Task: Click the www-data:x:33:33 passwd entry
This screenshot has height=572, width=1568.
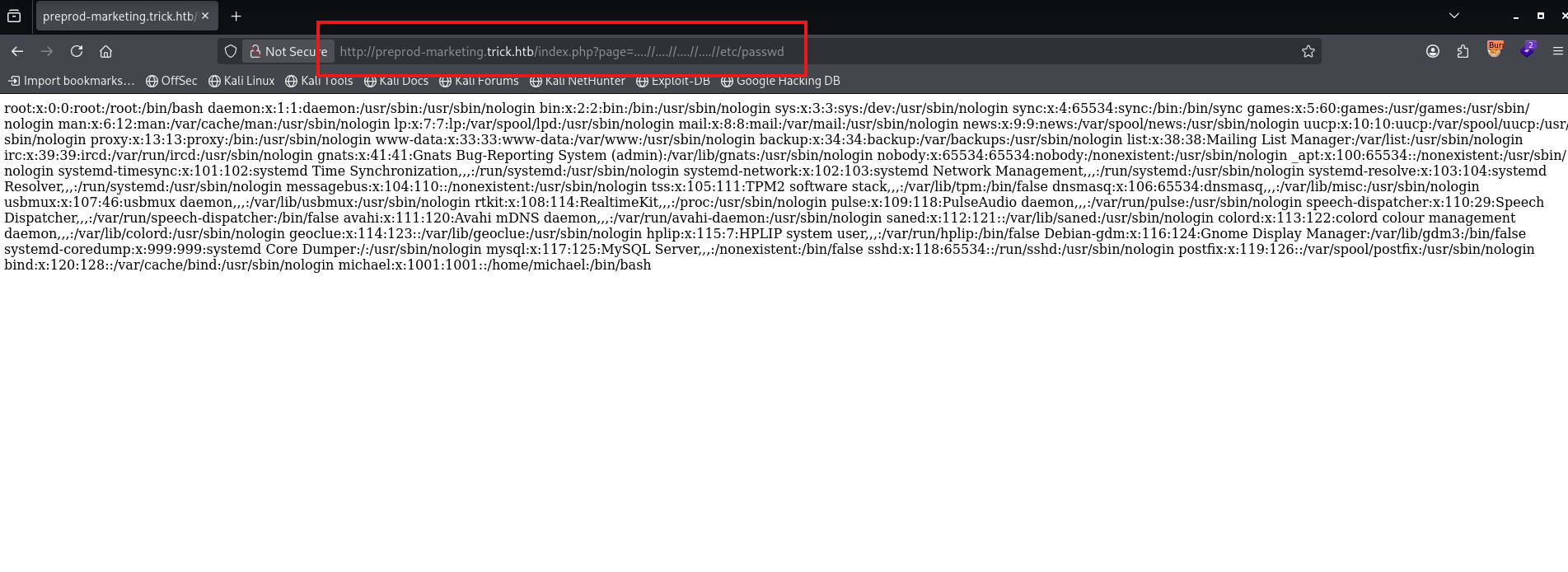Action: [x=564, y=139]
